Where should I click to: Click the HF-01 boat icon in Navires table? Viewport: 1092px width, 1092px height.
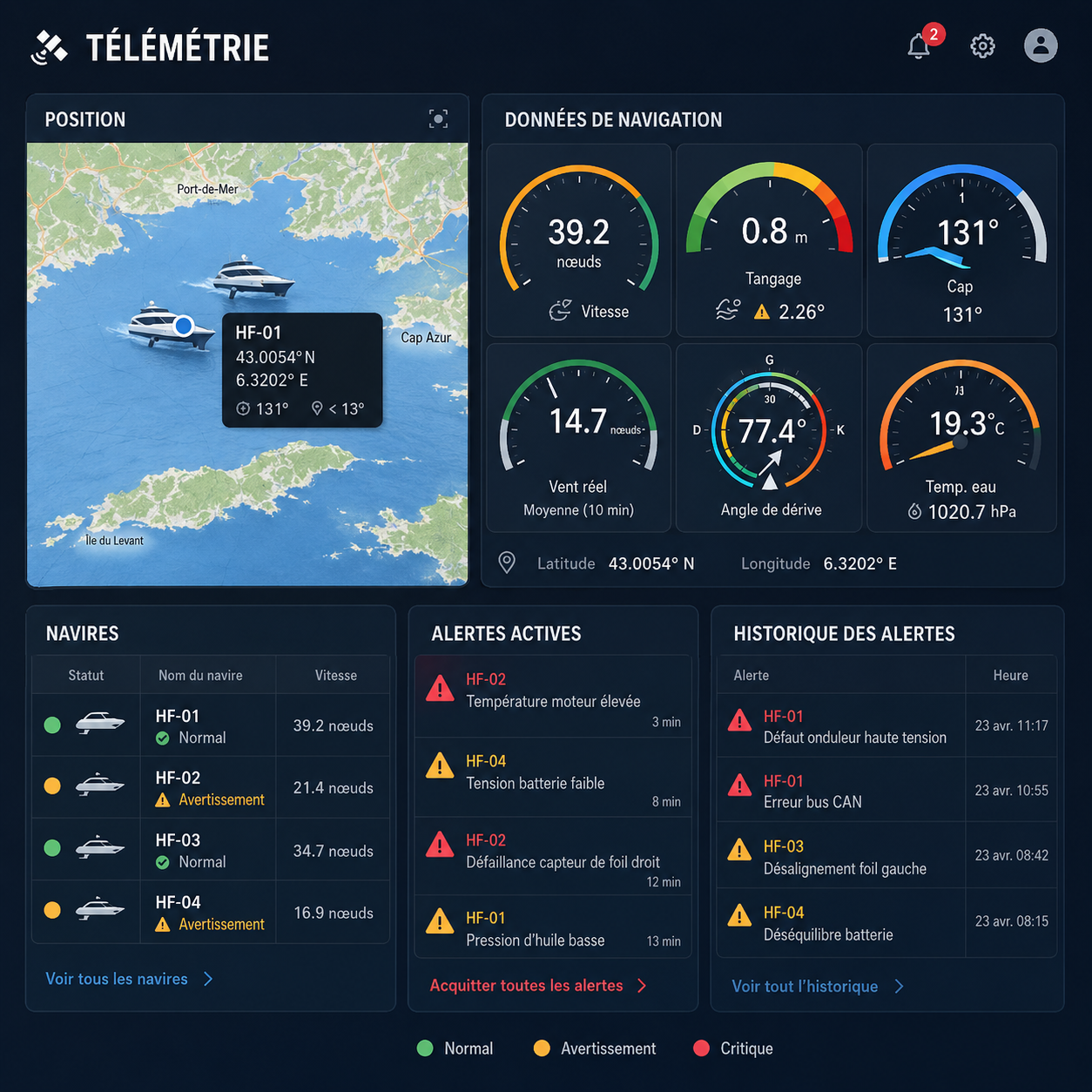(x=99, y=723)
